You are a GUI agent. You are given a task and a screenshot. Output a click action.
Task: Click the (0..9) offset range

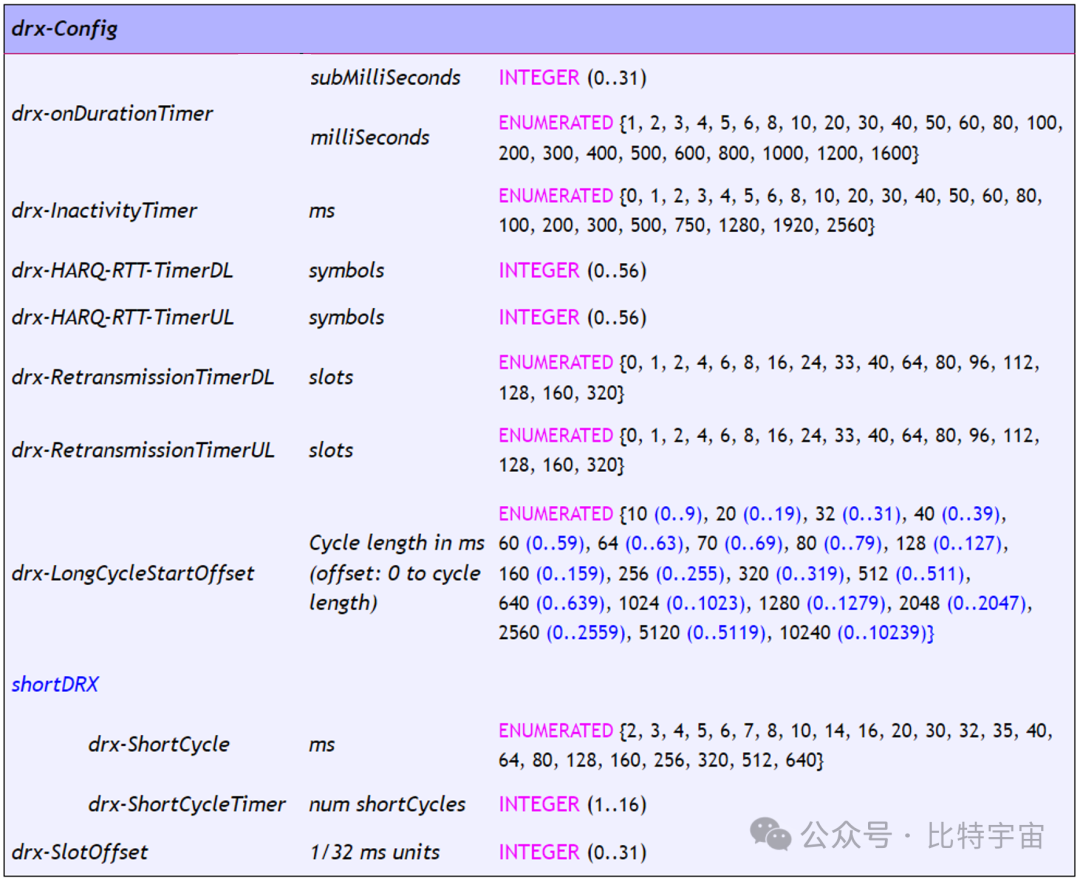(678, 515)
